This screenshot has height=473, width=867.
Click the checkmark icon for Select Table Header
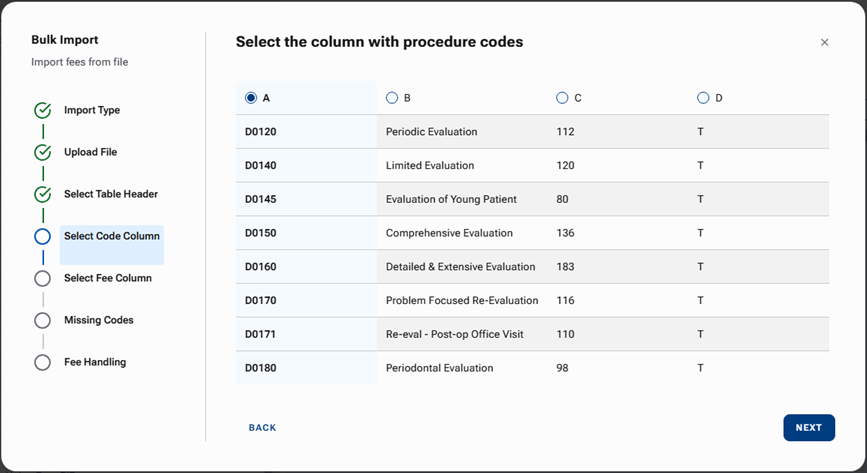pos(42,194)
